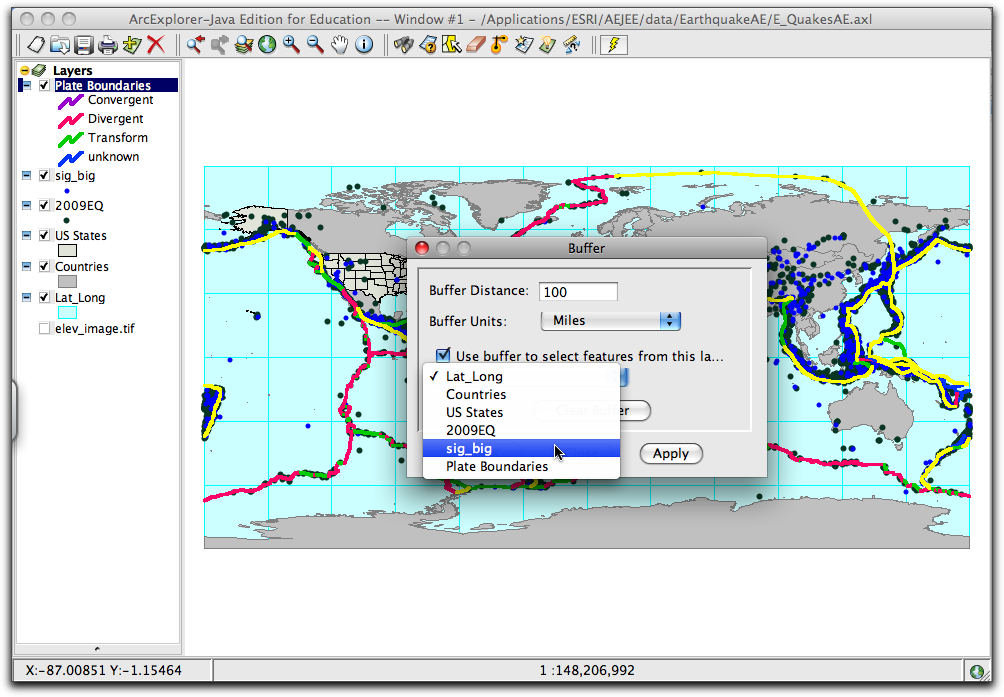Image resolution: width=1004 pixels, height=697 pixels.
Task: Click the map icon with sparkle
Action: click(x=524, y=45)
